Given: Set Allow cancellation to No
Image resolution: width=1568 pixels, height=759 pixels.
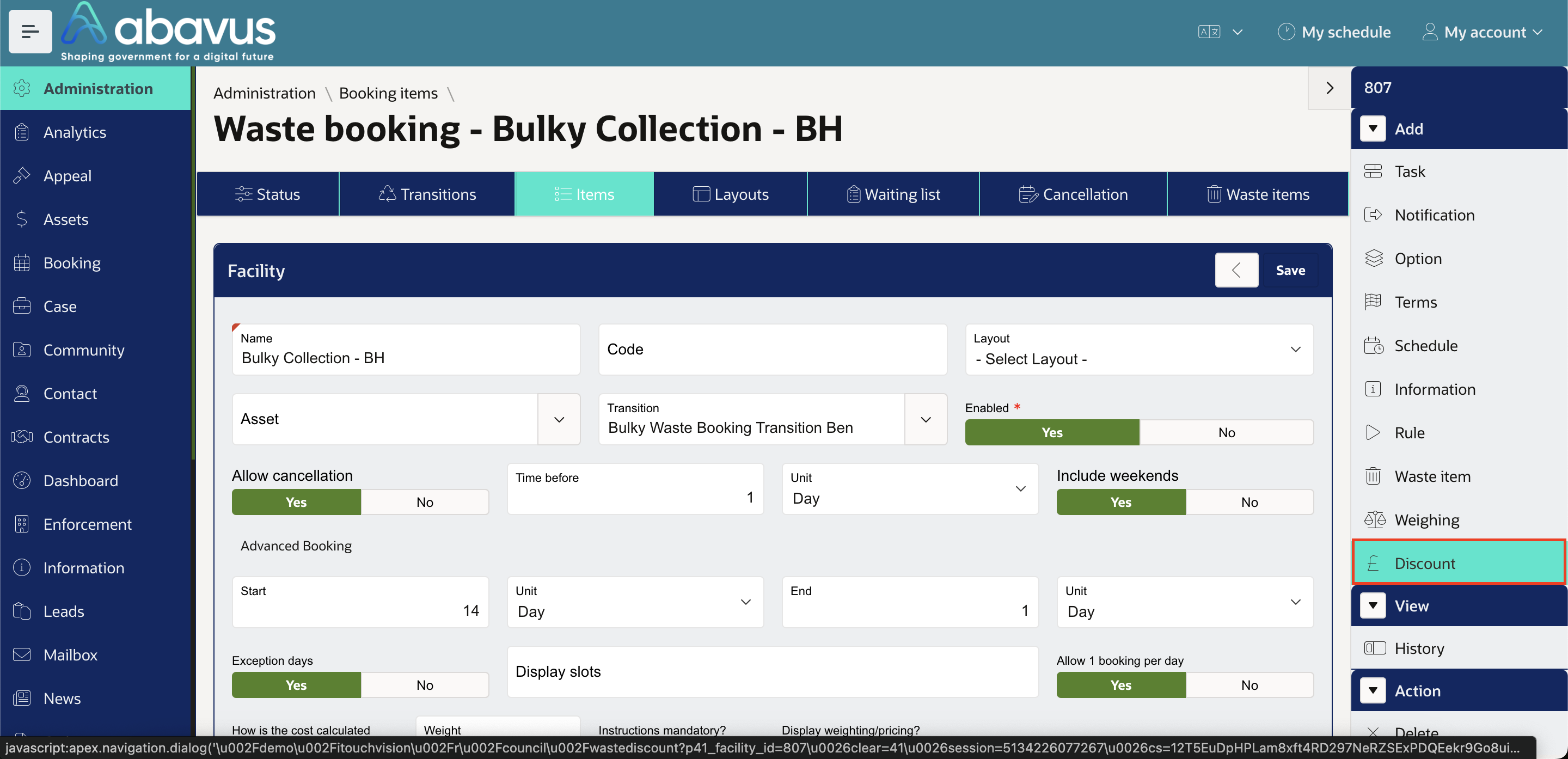Looking at the screenshot, I should click(x=425, y=502).
